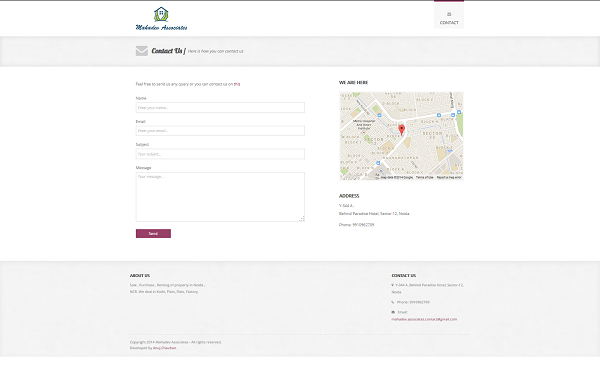
Task: Open the footer gmail address link
Action: [424, 319]
